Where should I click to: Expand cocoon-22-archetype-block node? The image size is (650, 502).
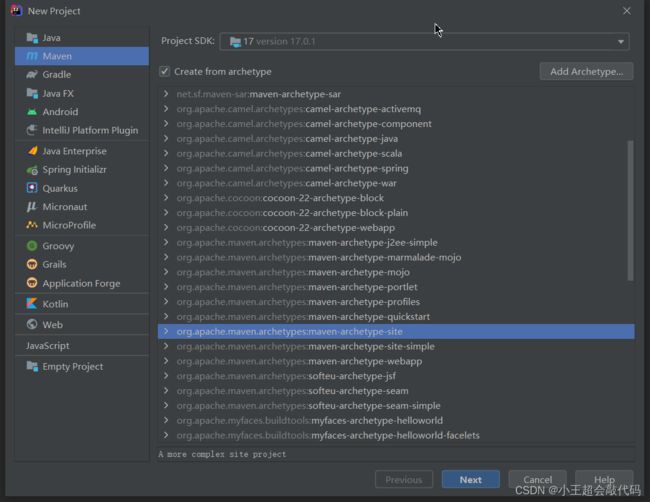166,198
